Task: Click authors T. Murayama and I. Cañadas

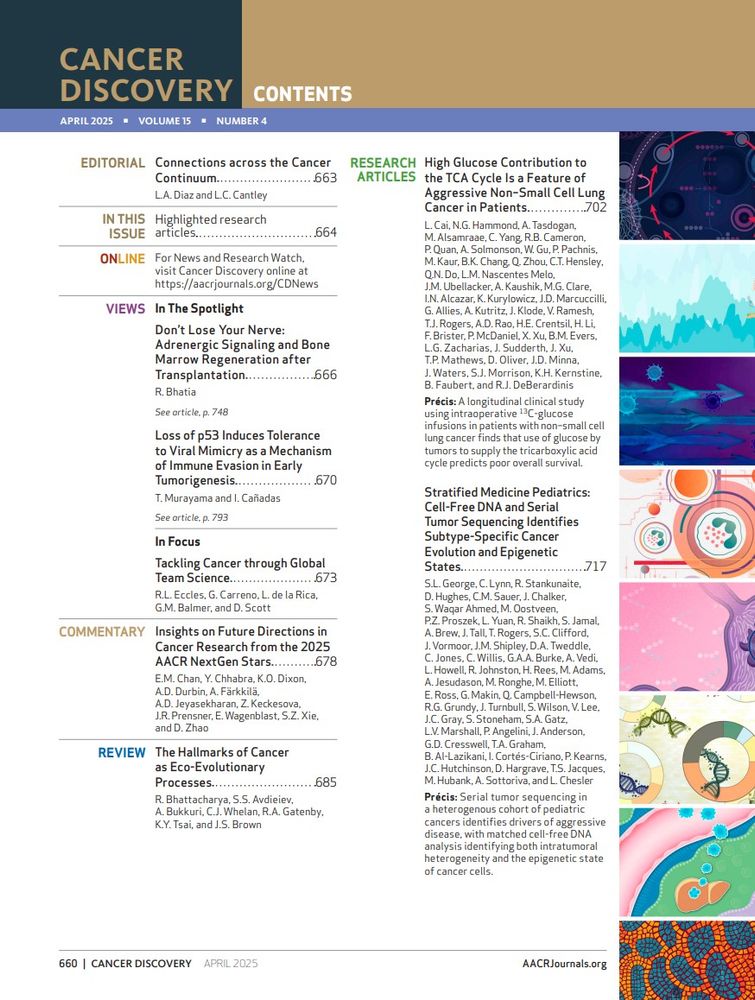Action: click(x=217, y=498)
